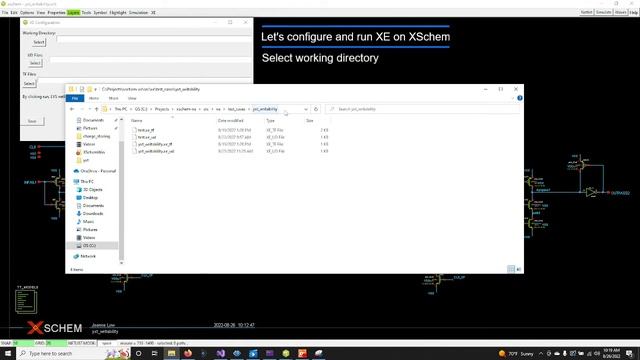Click the Windows Start button
Image resolution: width=640 pixels, height=360 pixels.
(8, 353)
